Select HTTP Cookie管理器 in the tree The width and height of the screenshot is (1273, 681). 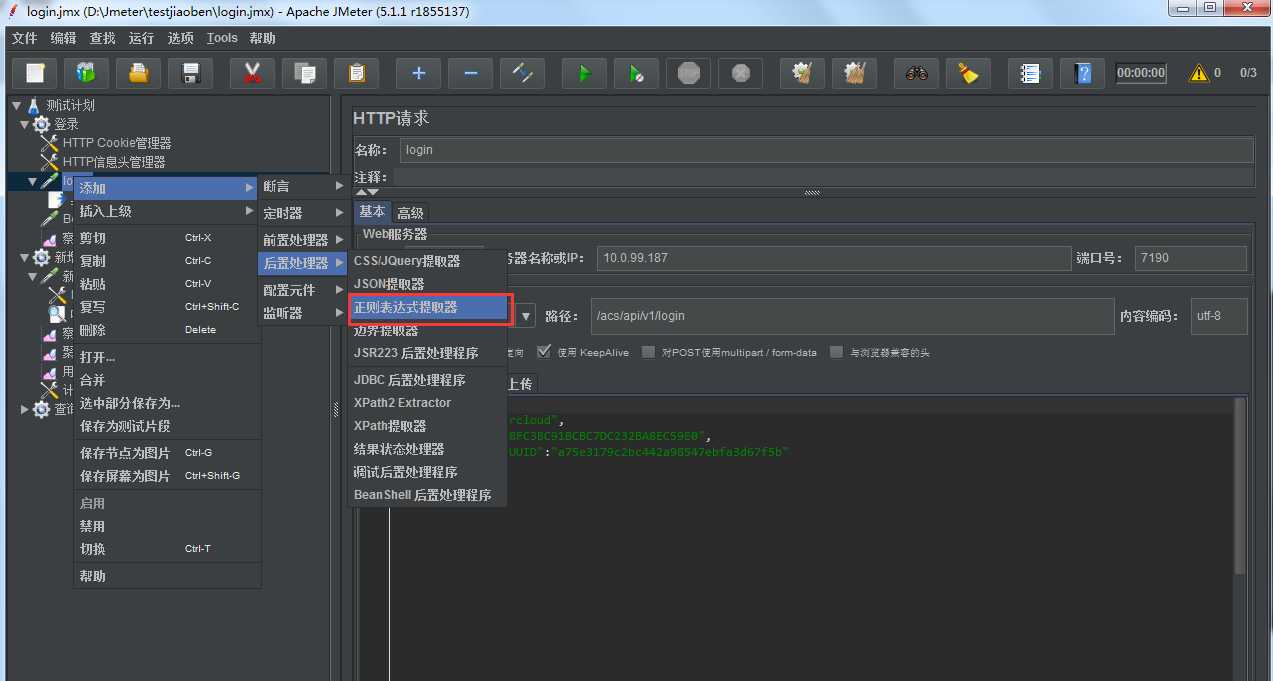tap(117, 143)
